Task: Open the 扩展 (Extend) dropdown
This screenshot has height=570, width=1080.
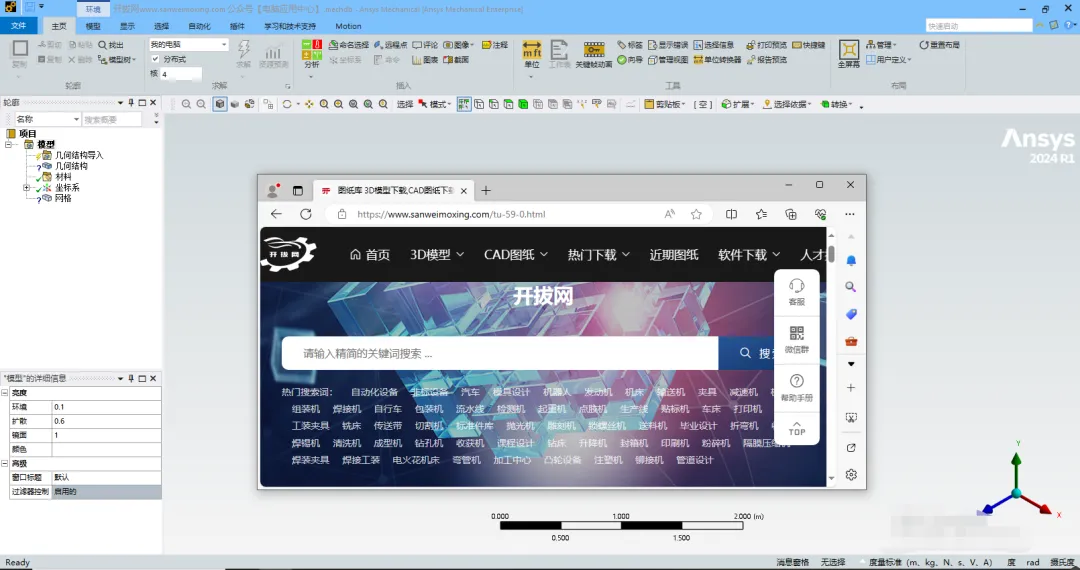Action: coord(738,105)
